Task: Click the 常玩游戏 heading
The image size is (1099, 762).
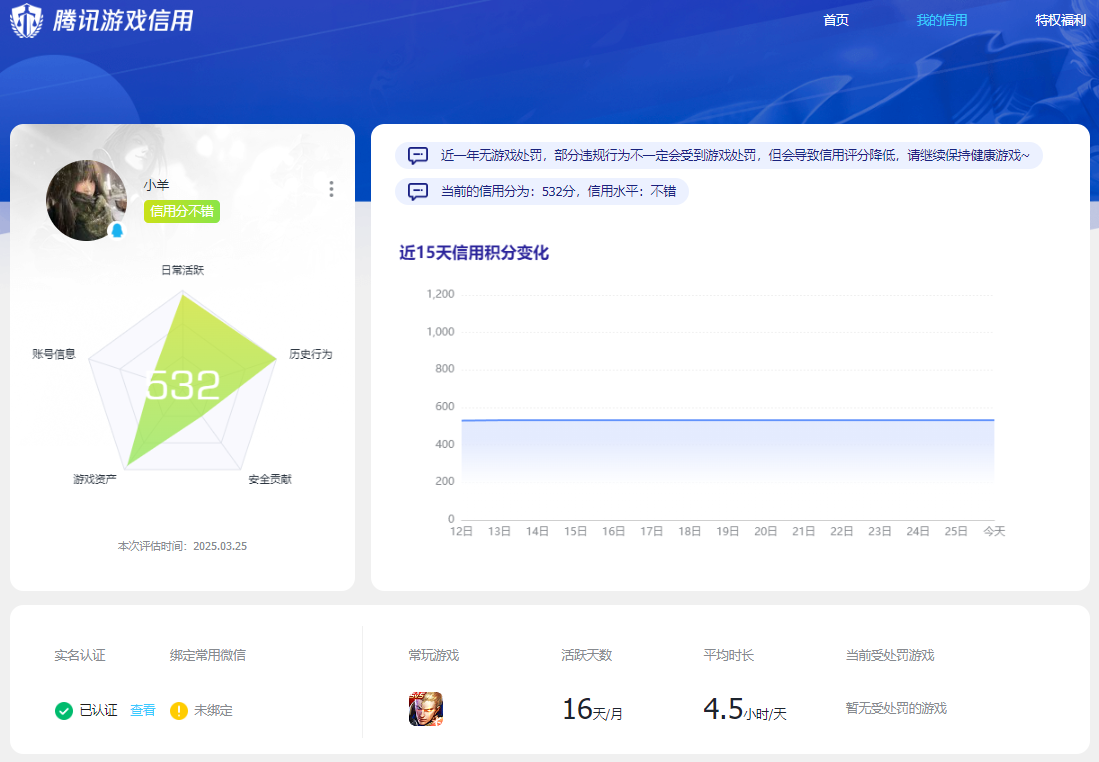Action: (434, 655)
